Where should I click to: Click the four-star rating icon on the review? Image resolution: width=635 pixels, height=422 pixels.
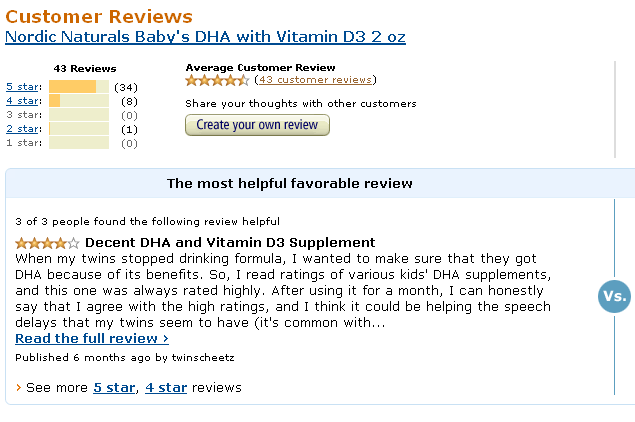point(47,243)
